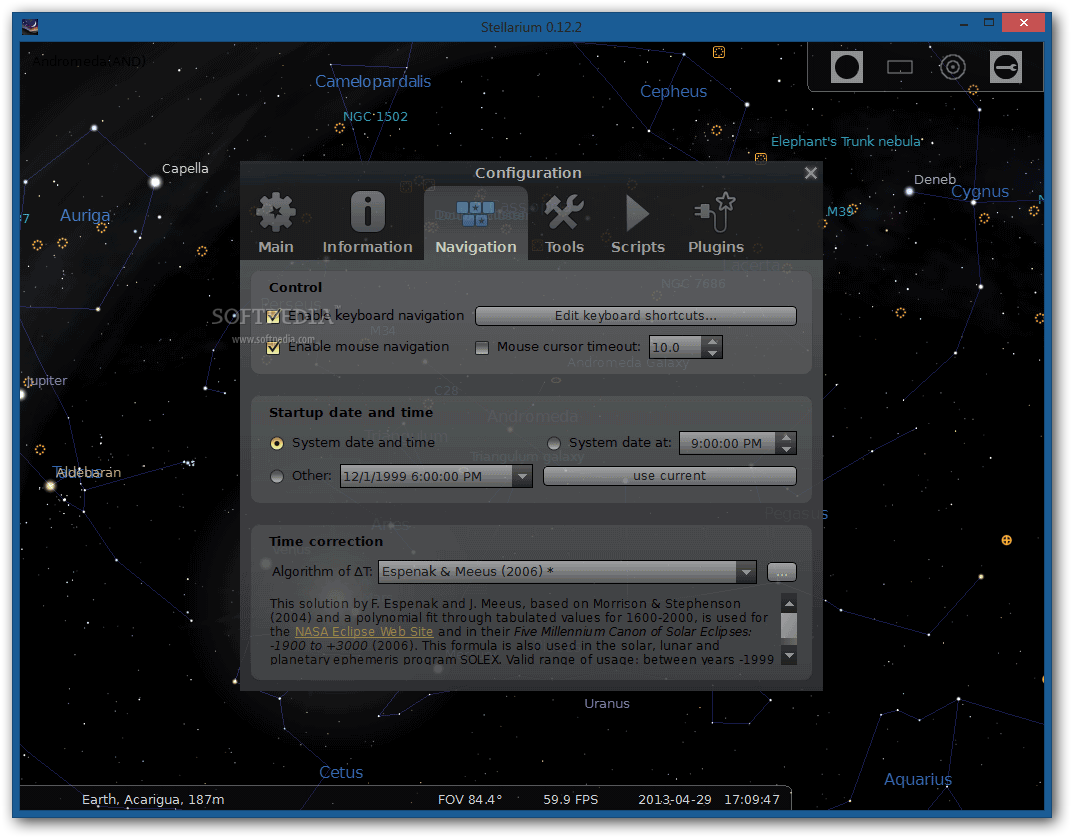Screen dimensions: 1072x838
Task: Click the sensor frame rectangle icon
Action: 900,67
